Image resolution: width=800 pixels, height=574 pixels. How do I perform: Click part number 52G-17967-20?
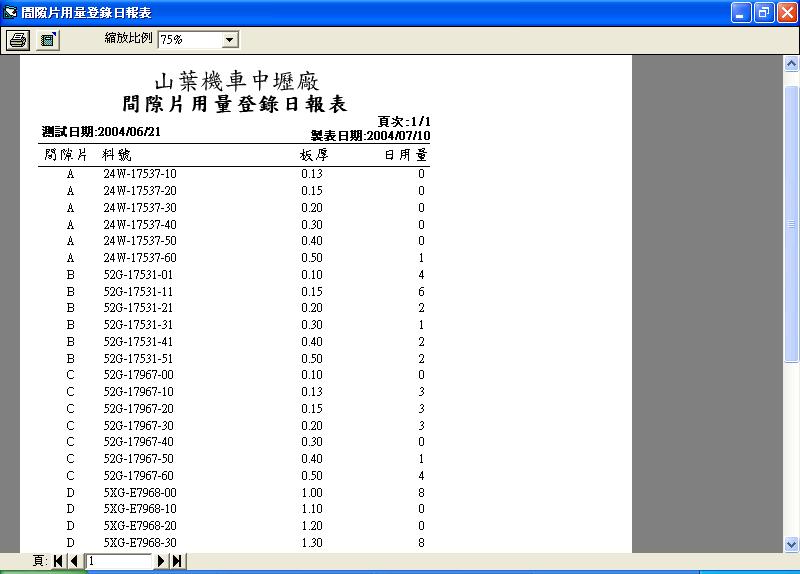139,408
